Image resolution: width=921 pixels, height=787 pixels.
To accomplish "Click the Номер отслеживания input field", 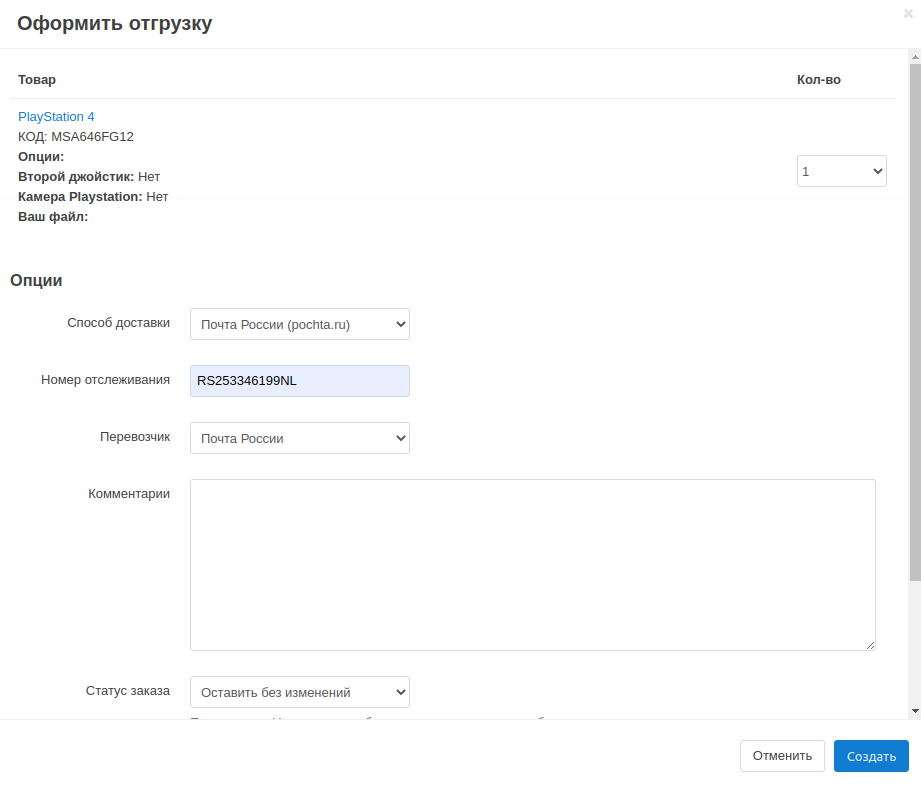I will pos(300,381).
